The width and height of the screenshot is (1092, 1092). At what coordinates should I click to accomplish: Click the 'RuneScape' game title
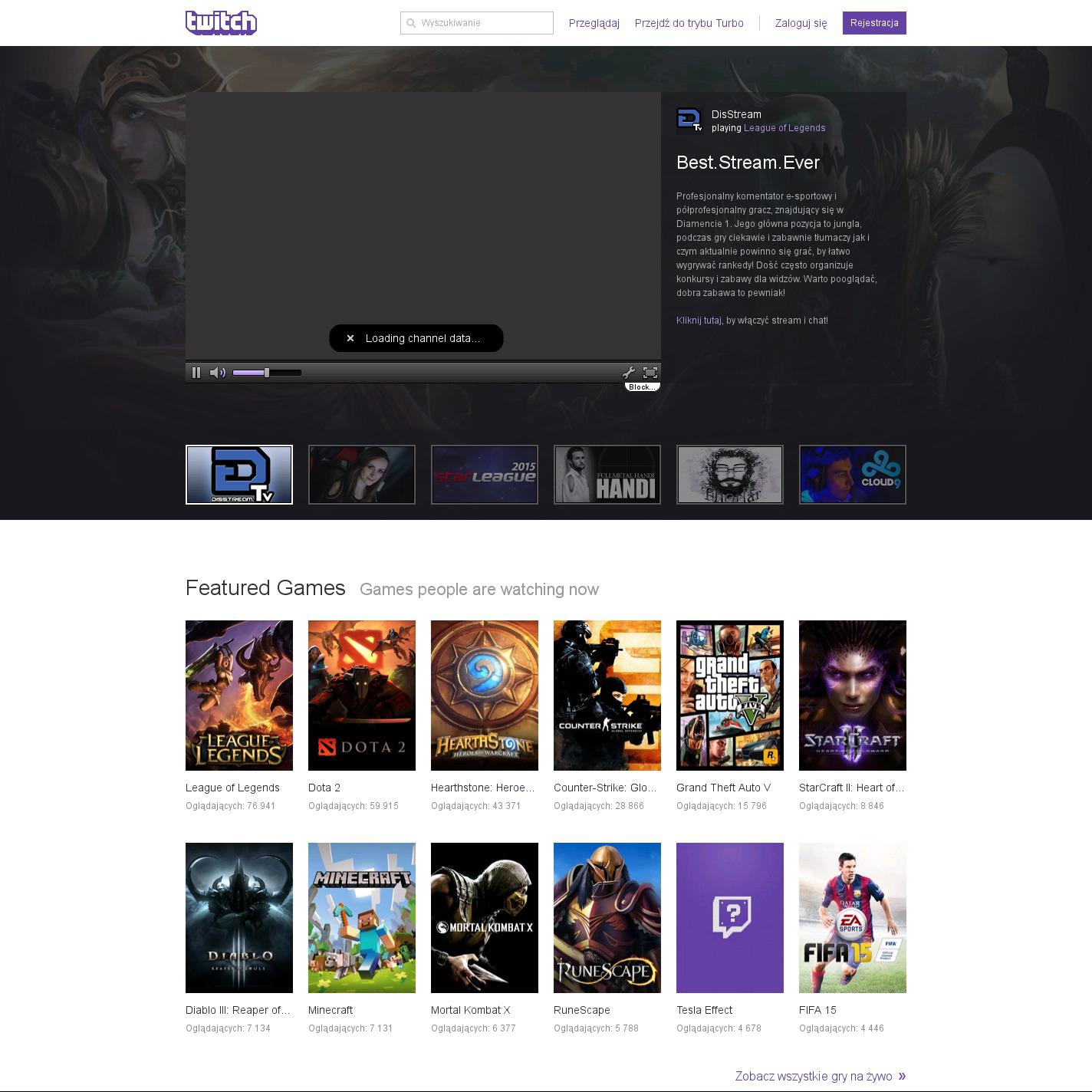[x=582, y=1010]
